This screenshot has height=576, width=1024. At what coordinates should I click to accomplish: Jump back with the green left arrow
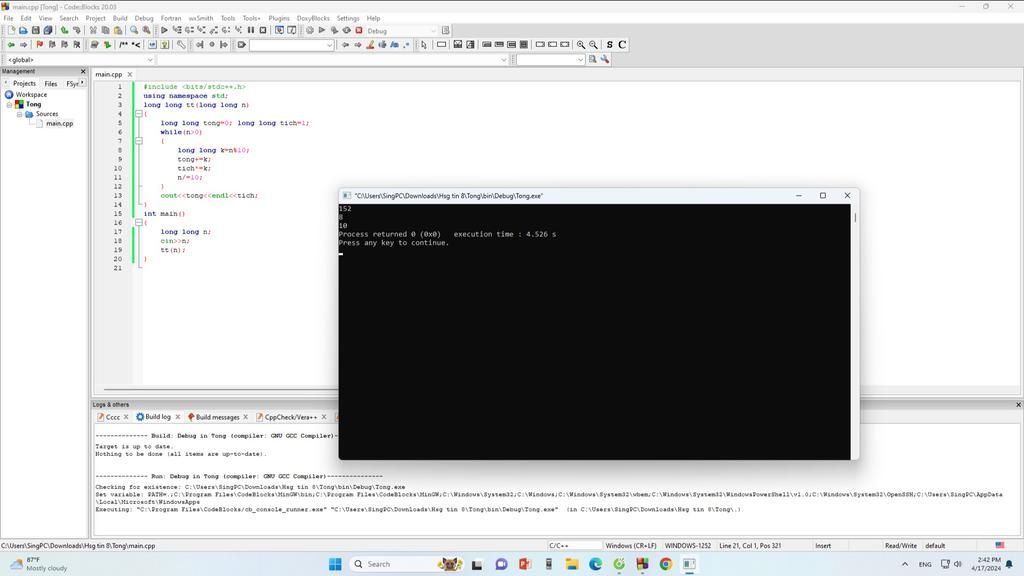pyautogui.click(x=11, y=44)
